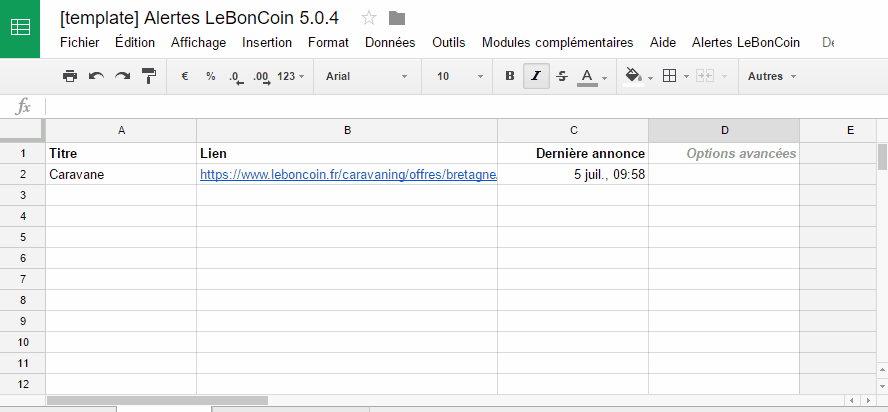Open the Google Sheets home icon
Viewport: 888px width, 412px height.
coord(20,28)
